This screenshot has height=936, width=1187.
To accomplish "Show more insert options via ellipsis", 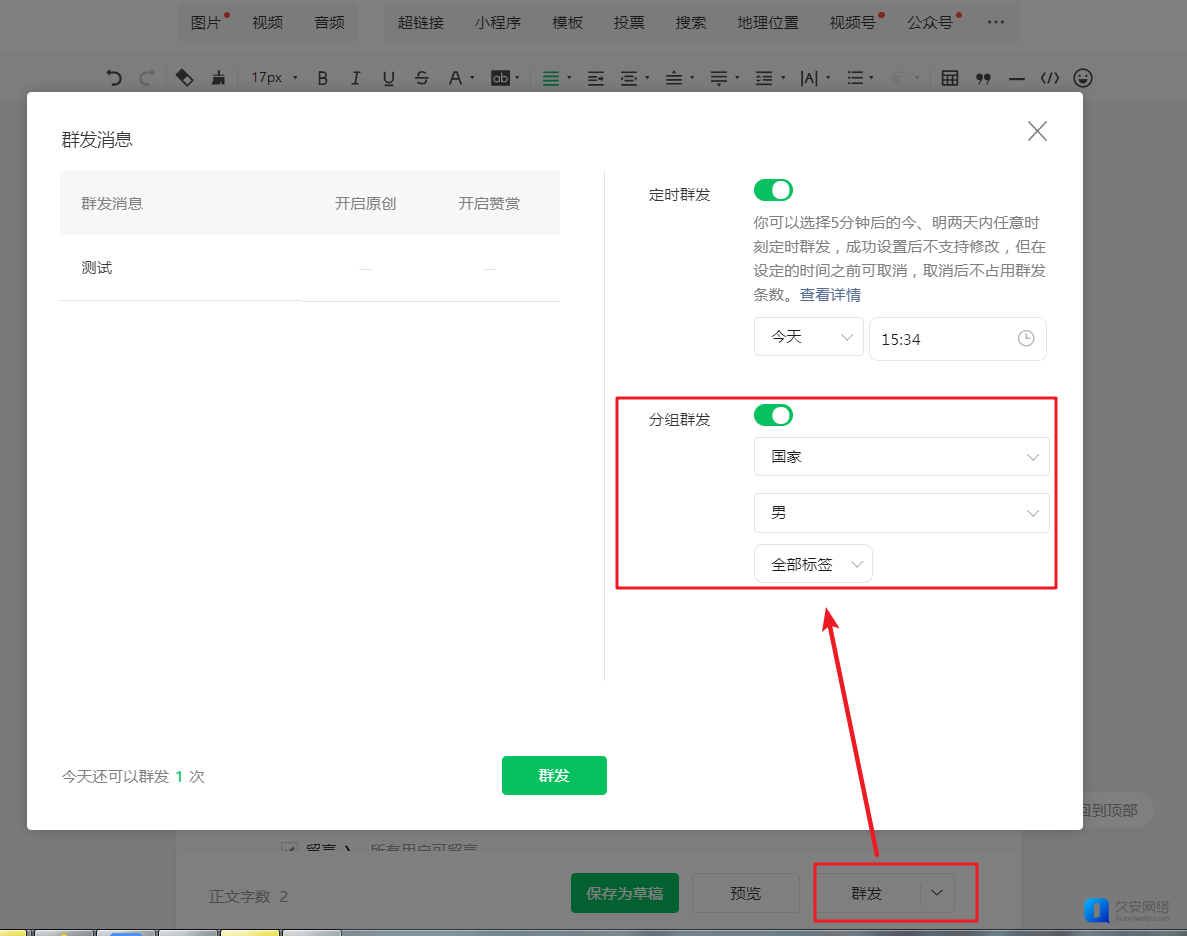I will click(995, 22).
